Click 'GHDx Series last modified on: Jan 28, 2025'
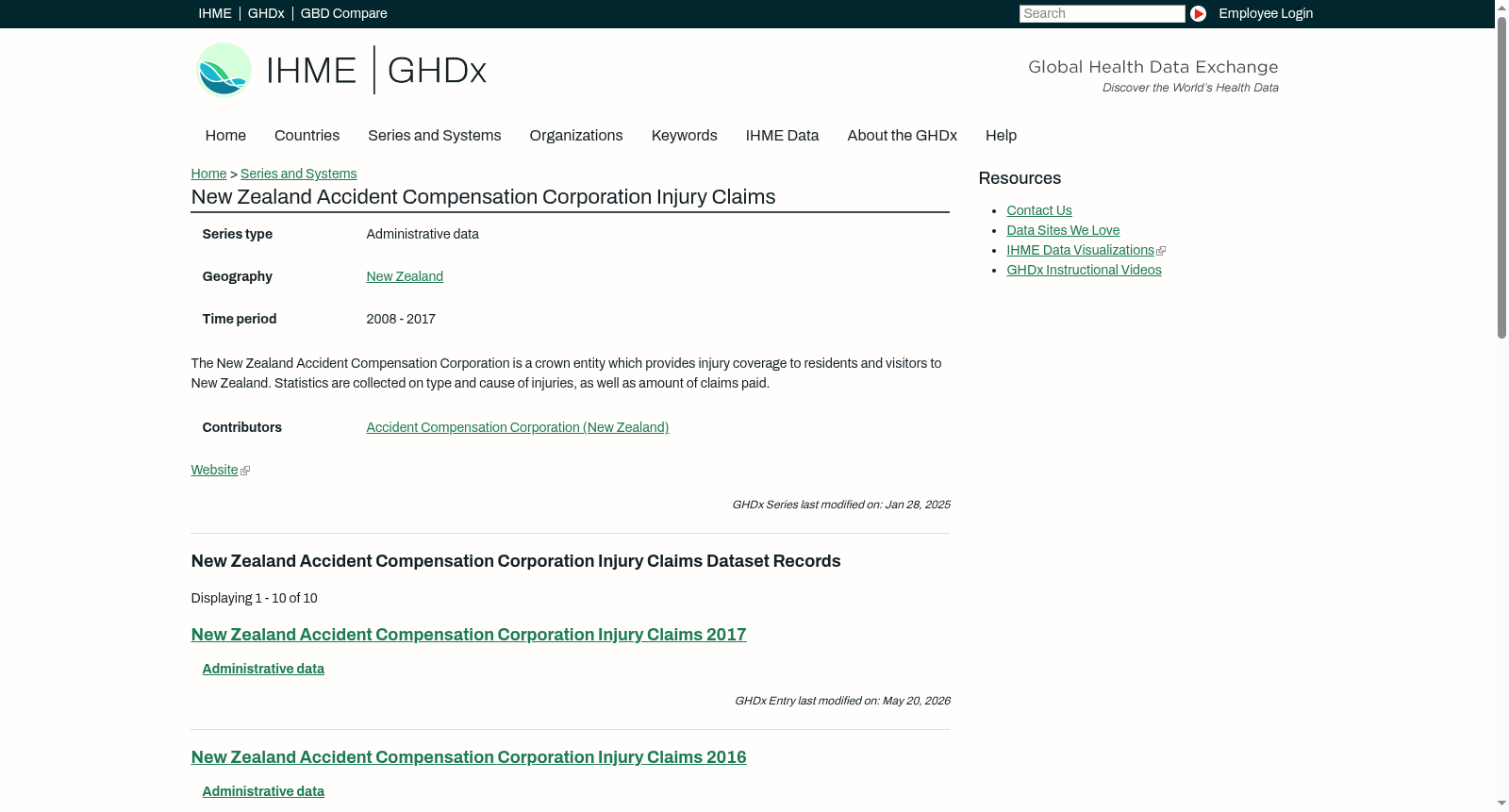This screenshot has width=1509, height=812. (841, 505)
